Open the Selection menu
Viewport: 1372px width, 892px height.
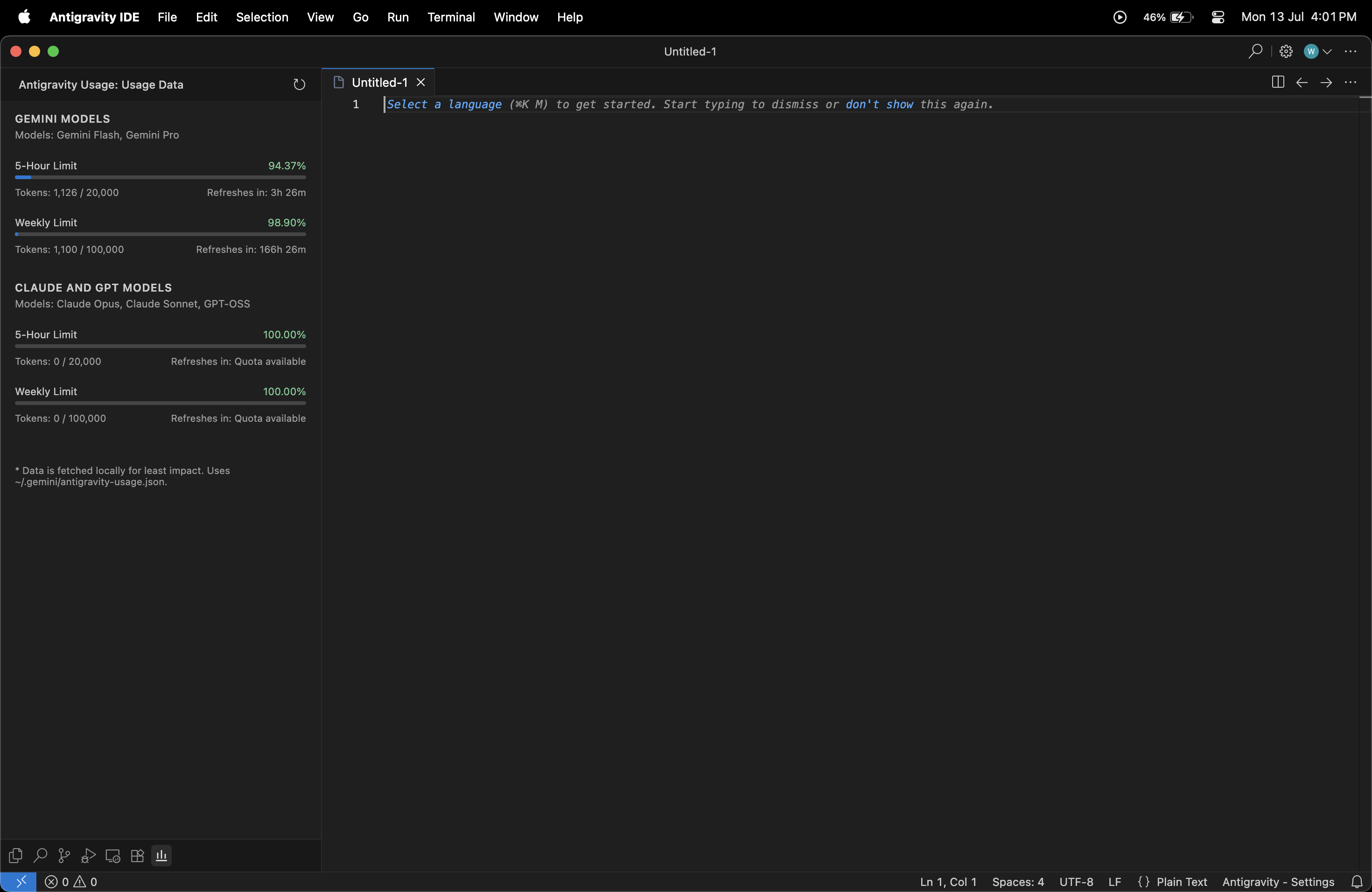tap(262, 17)
